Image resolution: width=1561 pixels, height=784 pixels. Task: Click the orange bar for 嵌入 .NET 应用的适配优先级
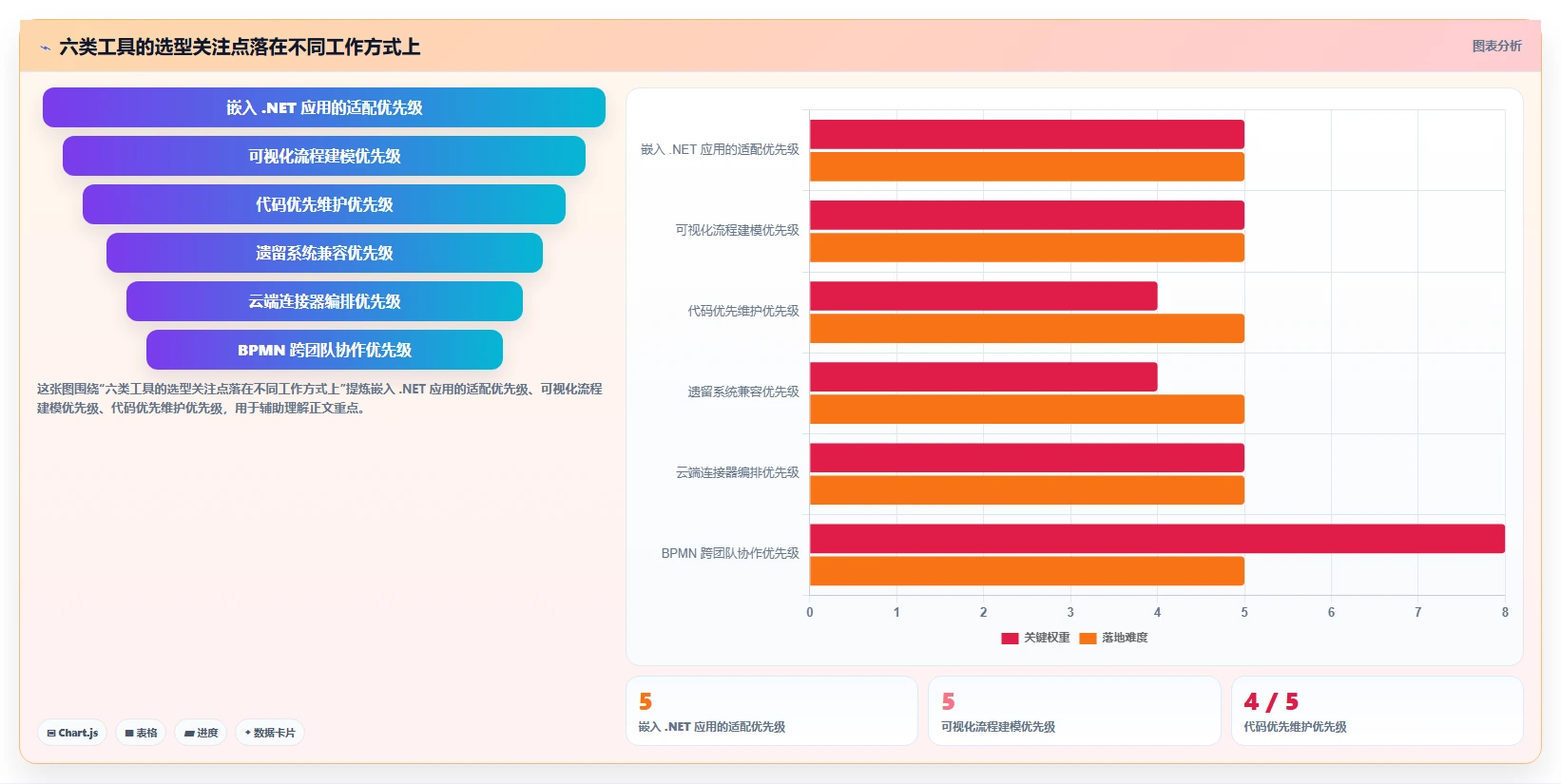click(1027, 166)
